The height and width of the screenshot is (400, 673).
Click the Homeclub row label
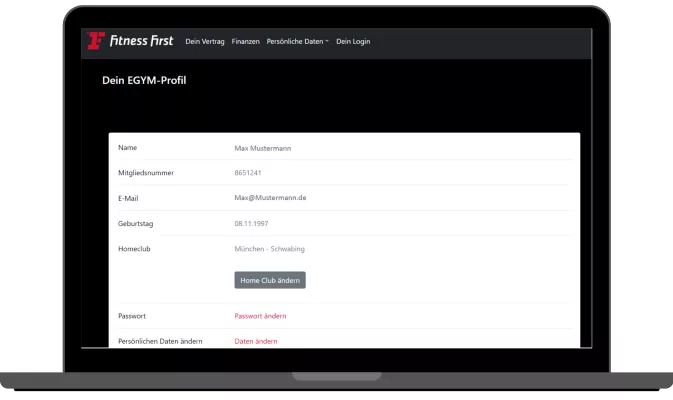click(134, 248)
